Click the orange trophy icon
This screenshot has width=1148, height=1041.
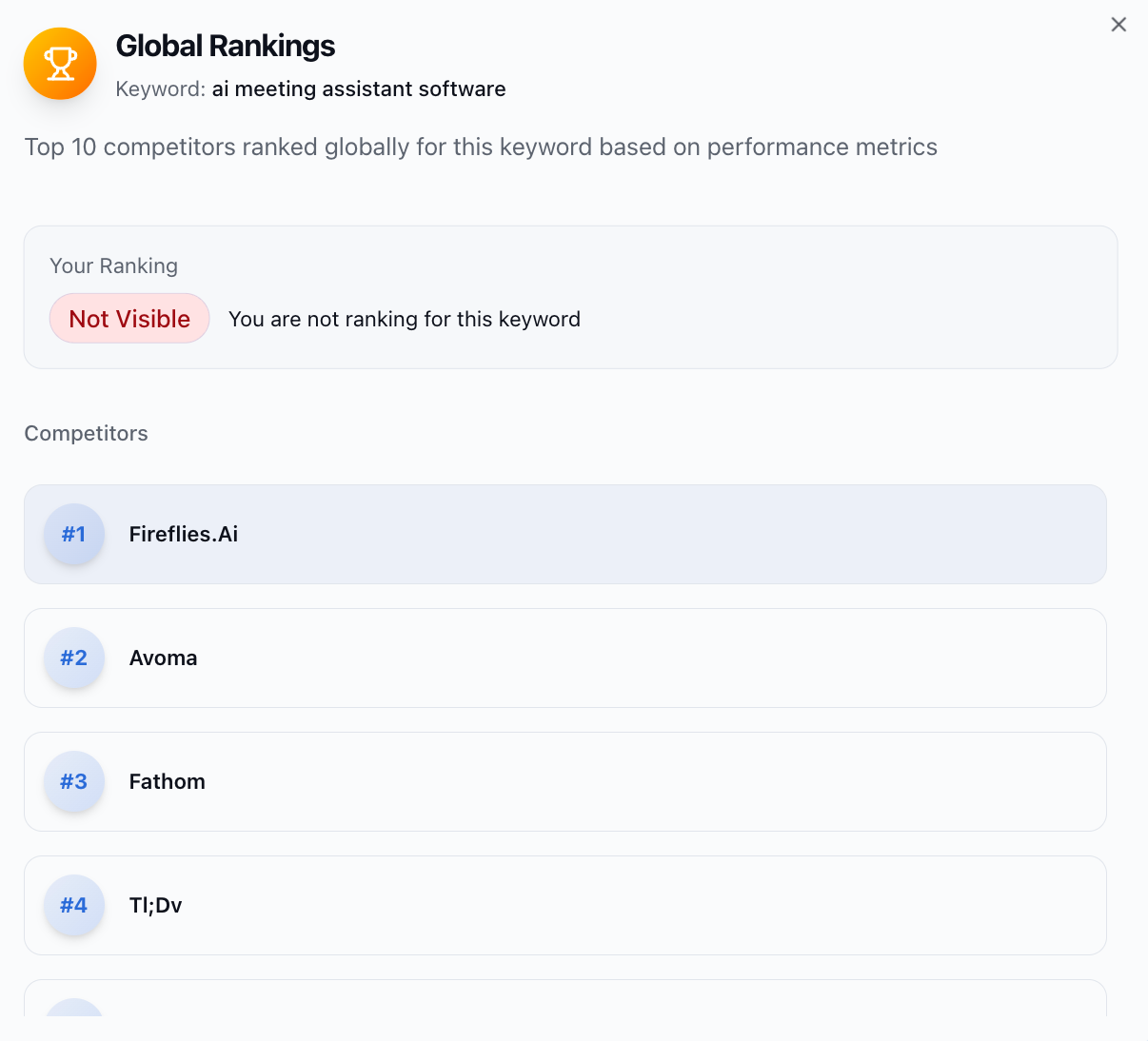pos(60,64)
